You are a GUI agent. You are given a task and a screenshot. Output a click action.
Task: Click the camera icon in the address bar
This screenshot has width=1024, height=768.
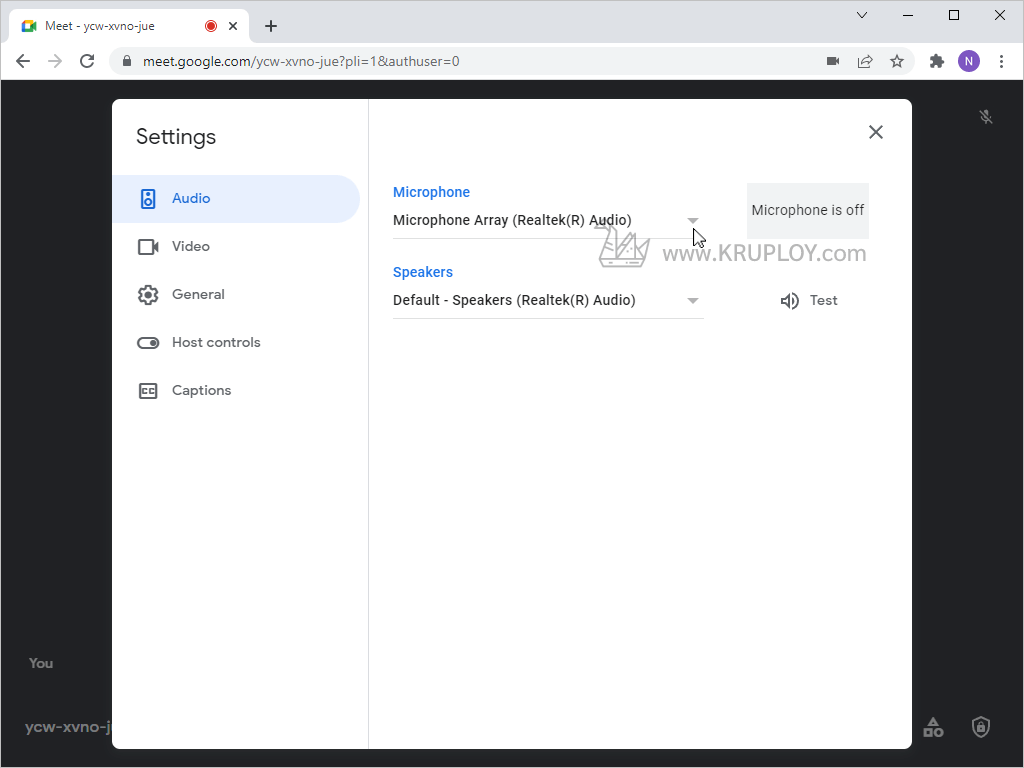pos(833,61)
